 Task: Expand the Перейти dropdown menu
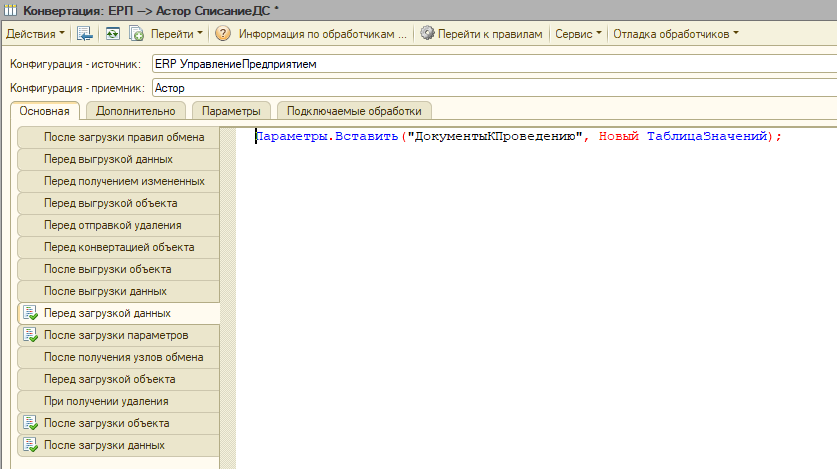pos(176,33)
